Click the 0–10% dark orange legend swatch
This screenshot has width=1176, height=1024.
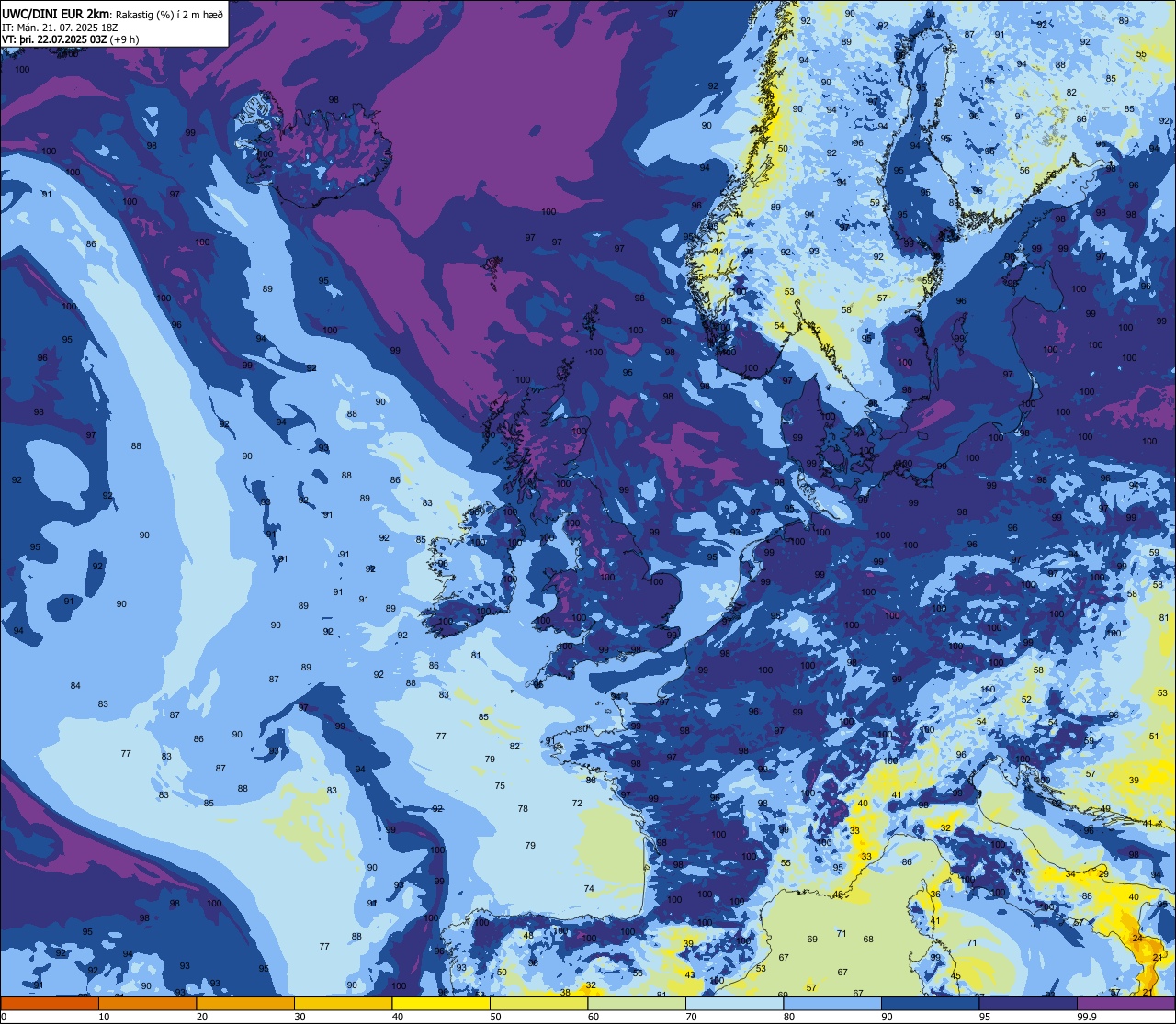coord(50,1003)
